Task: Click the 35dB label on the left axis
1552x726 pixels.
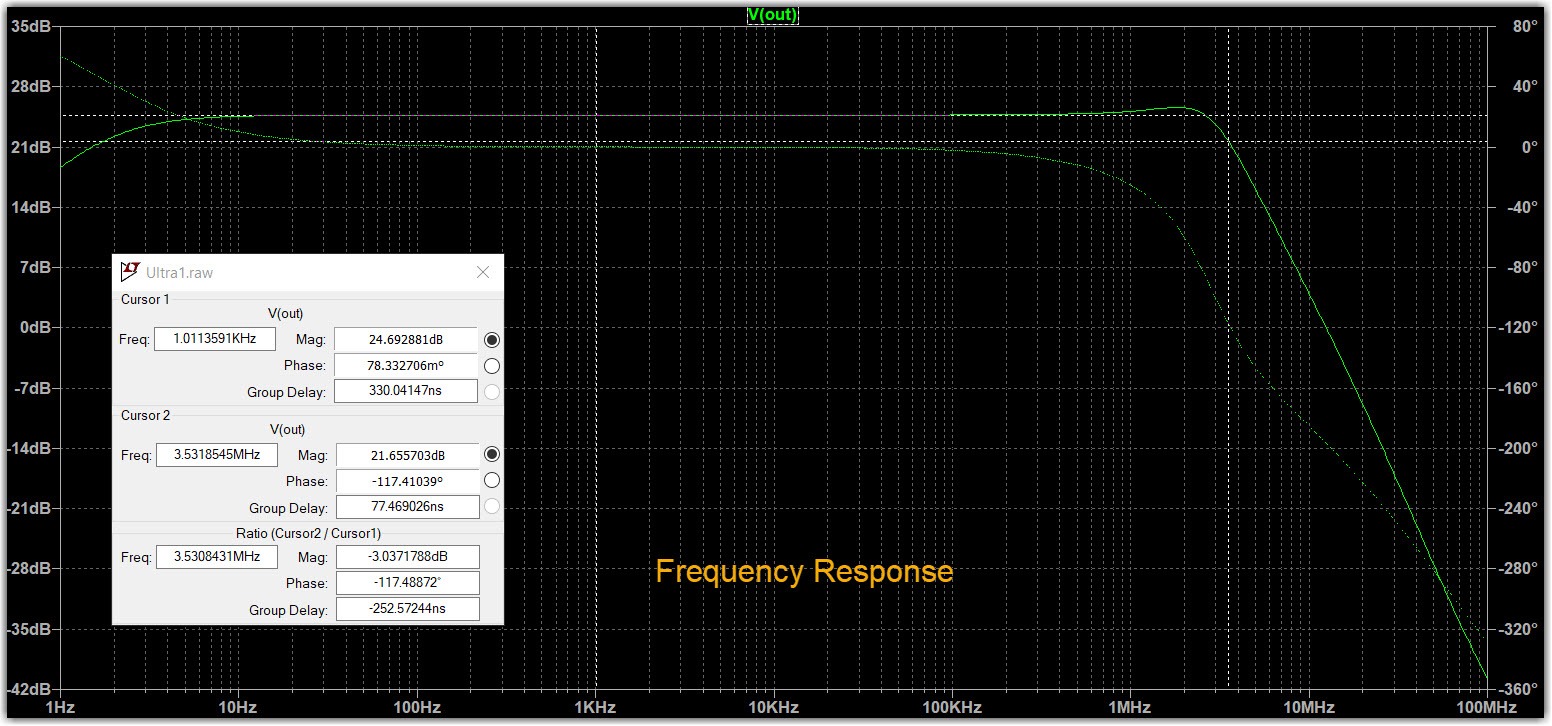Action: pos(31,27)
